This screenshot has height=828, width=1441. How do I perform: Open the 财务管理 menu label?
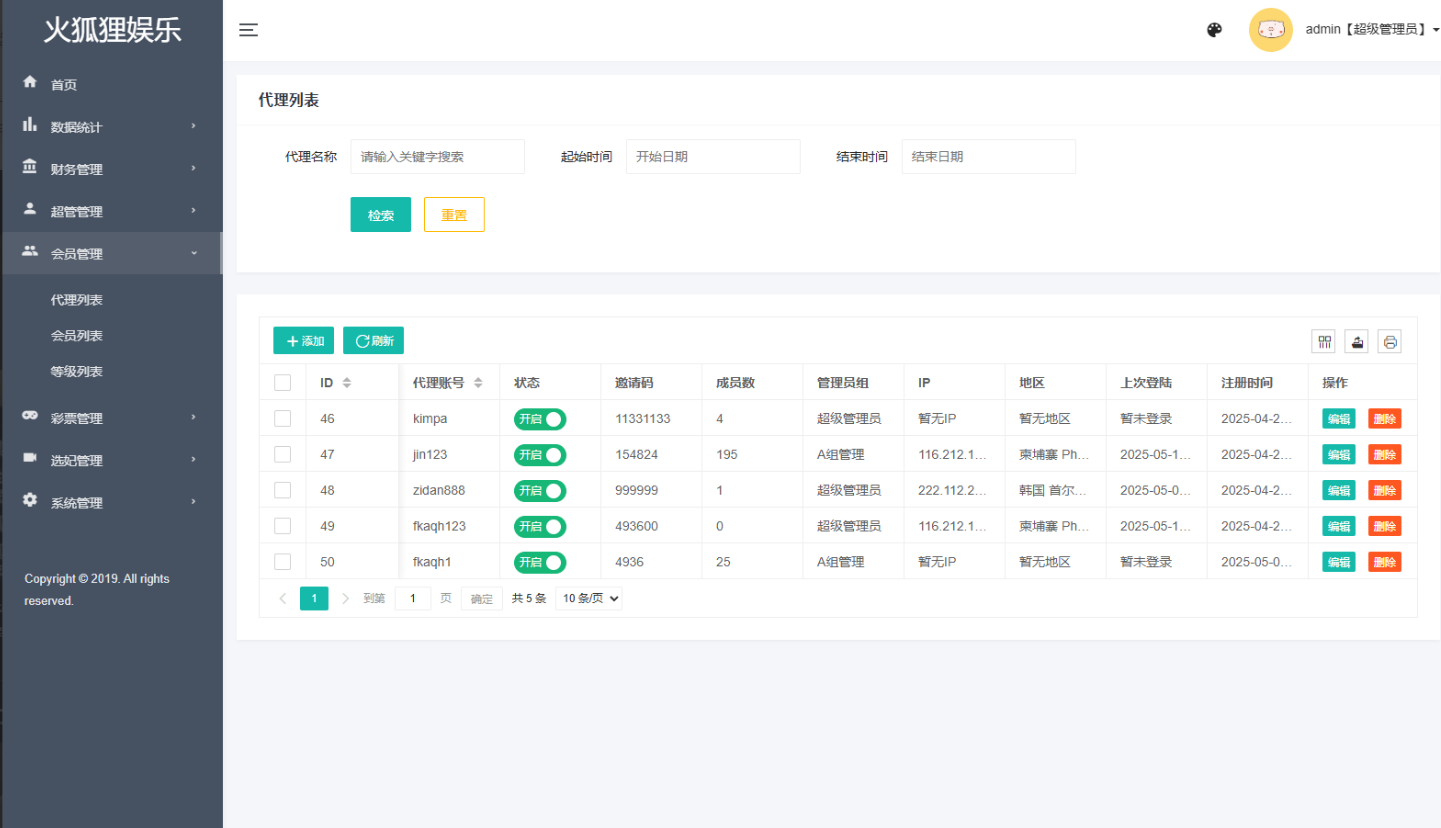click(77, 170)
